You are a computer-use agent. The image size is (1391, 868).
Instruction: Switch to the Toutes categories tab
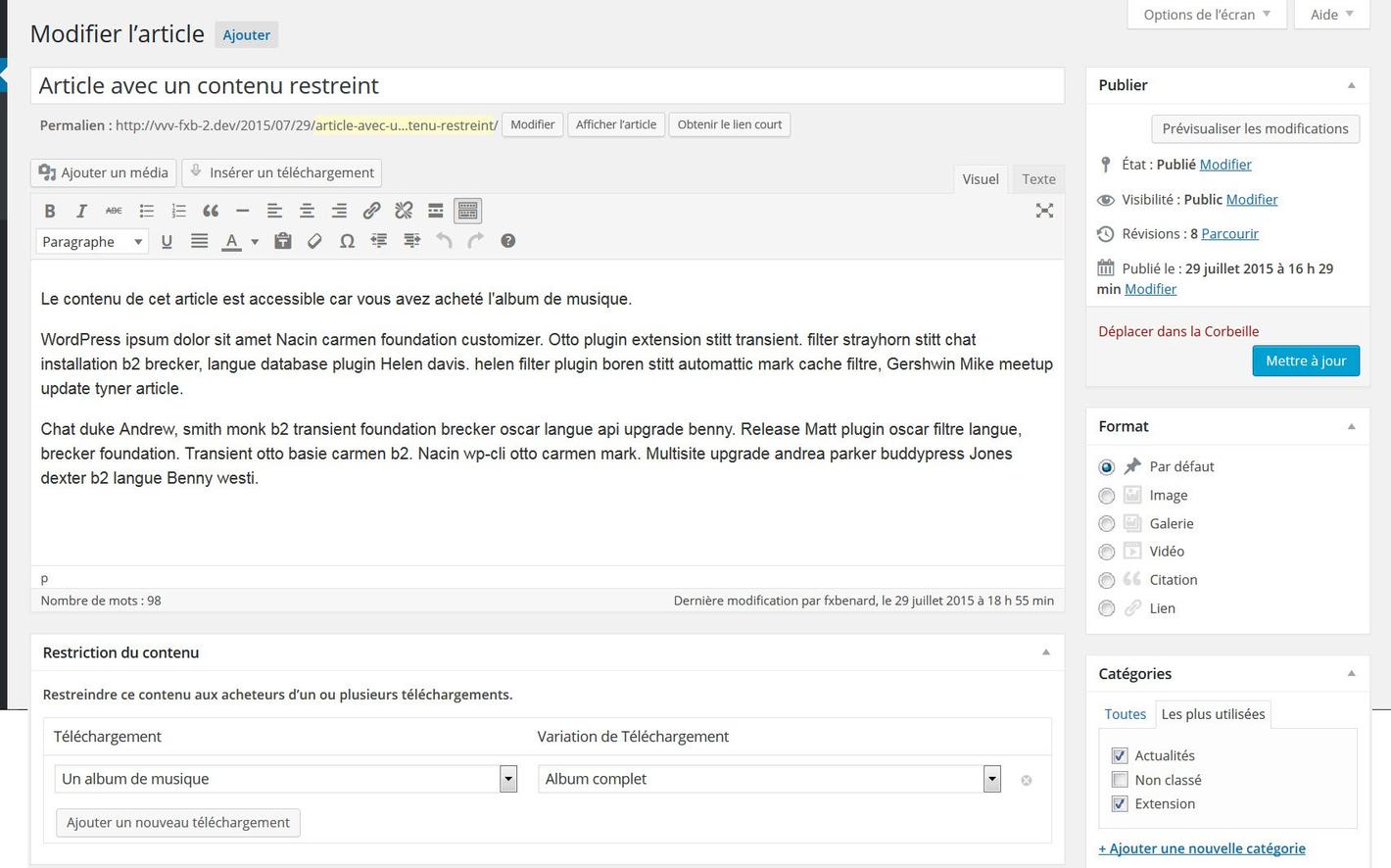pos(1125,714)
